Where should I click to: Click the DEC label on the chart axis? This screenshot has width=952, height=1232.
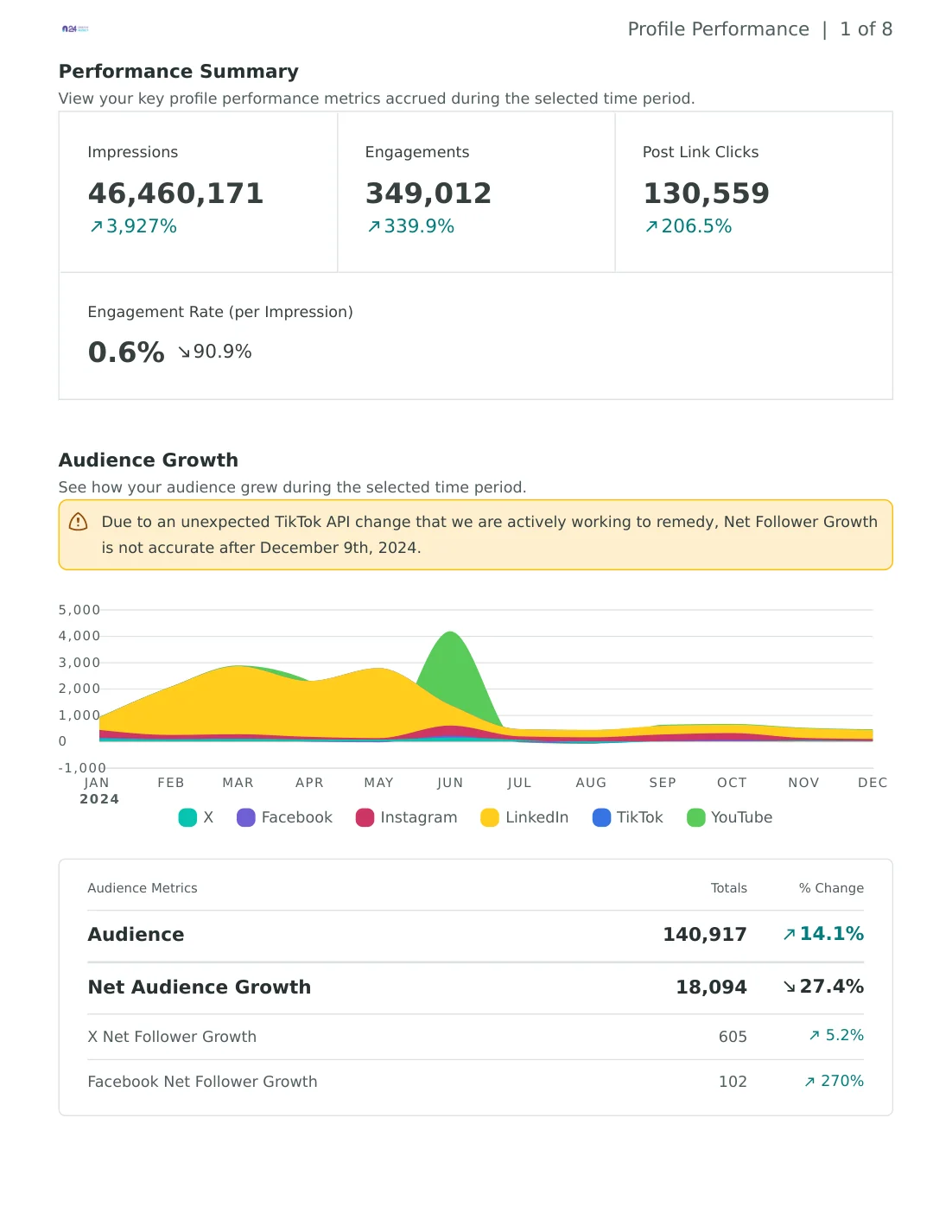(873, 783)
